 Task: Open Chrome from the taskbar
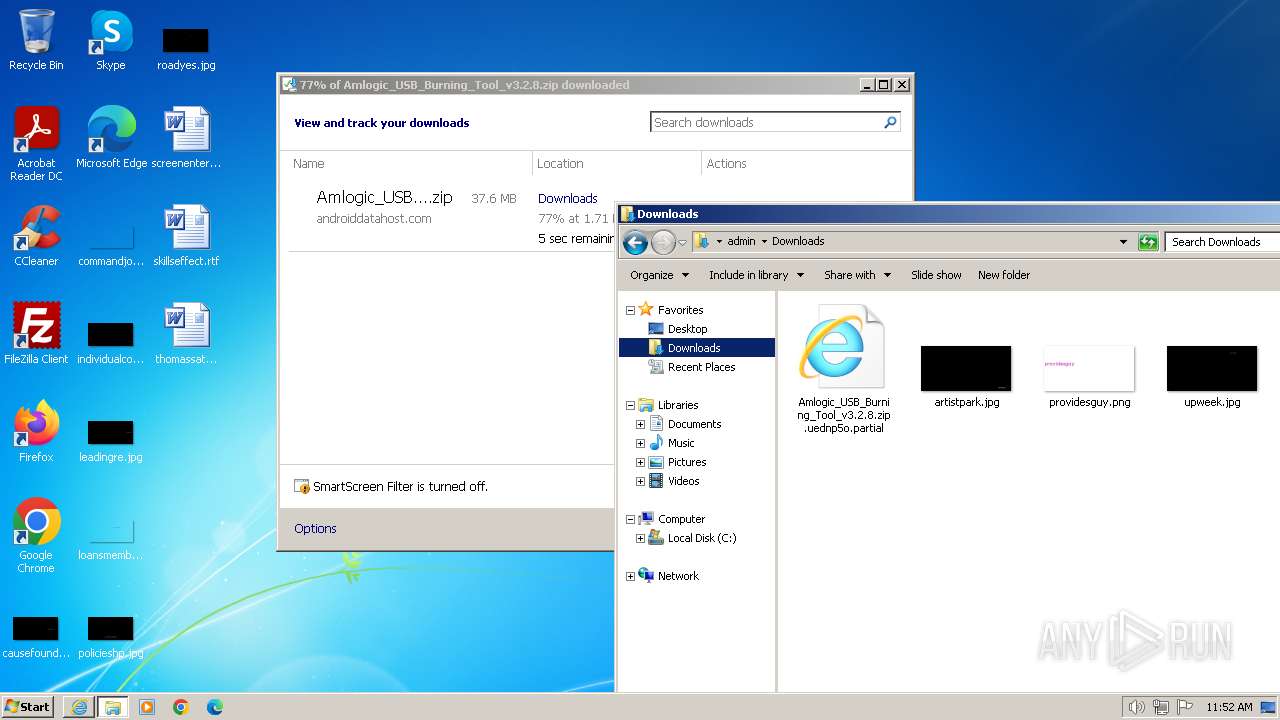click(x=181, y=707)
